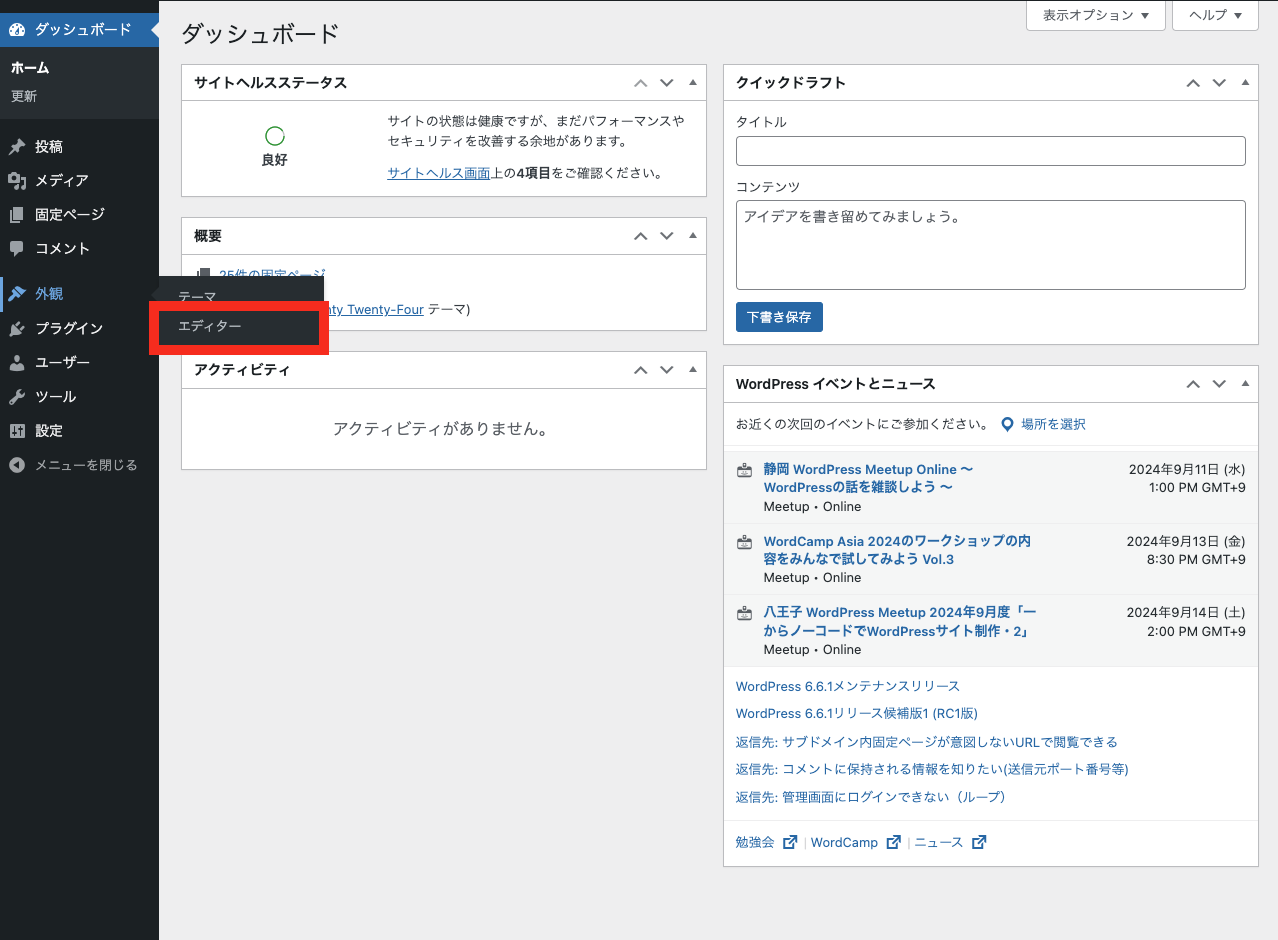Collapse the WordPress イベントとニュース panel

coord(1245,384)
